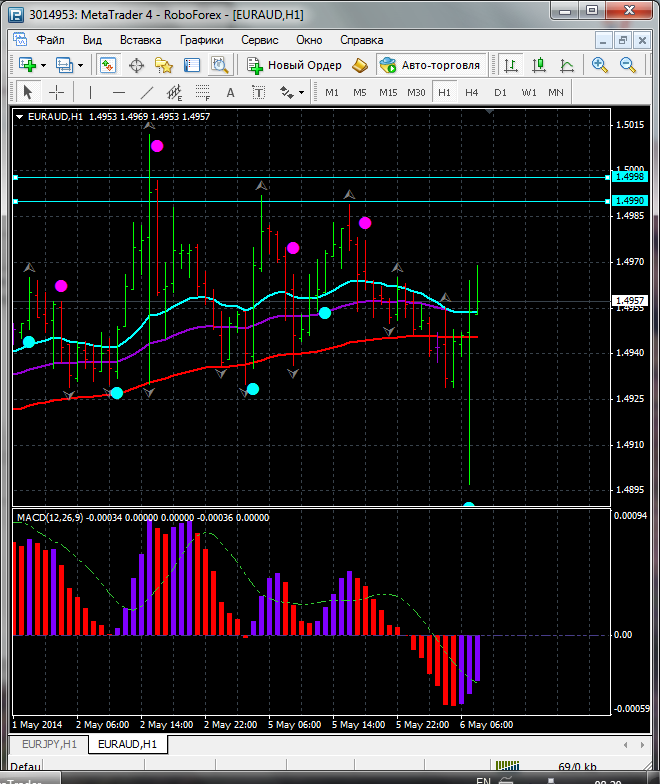
Task: Open the Сервис menu
Action: point(260,40)
